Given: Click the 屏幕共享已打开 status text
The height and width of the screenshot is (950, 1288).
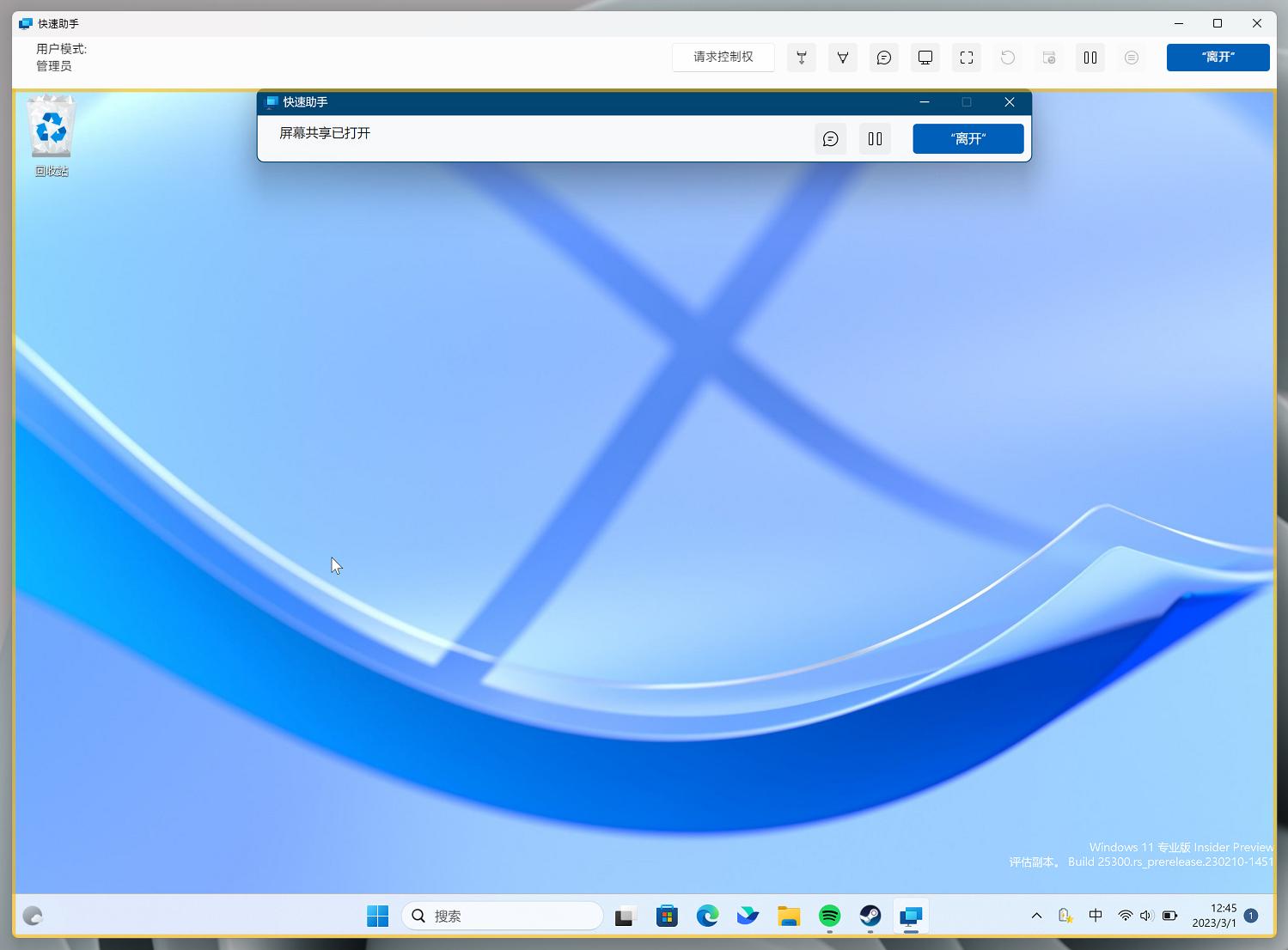Looking at the screenshot, I should point(325,133).
